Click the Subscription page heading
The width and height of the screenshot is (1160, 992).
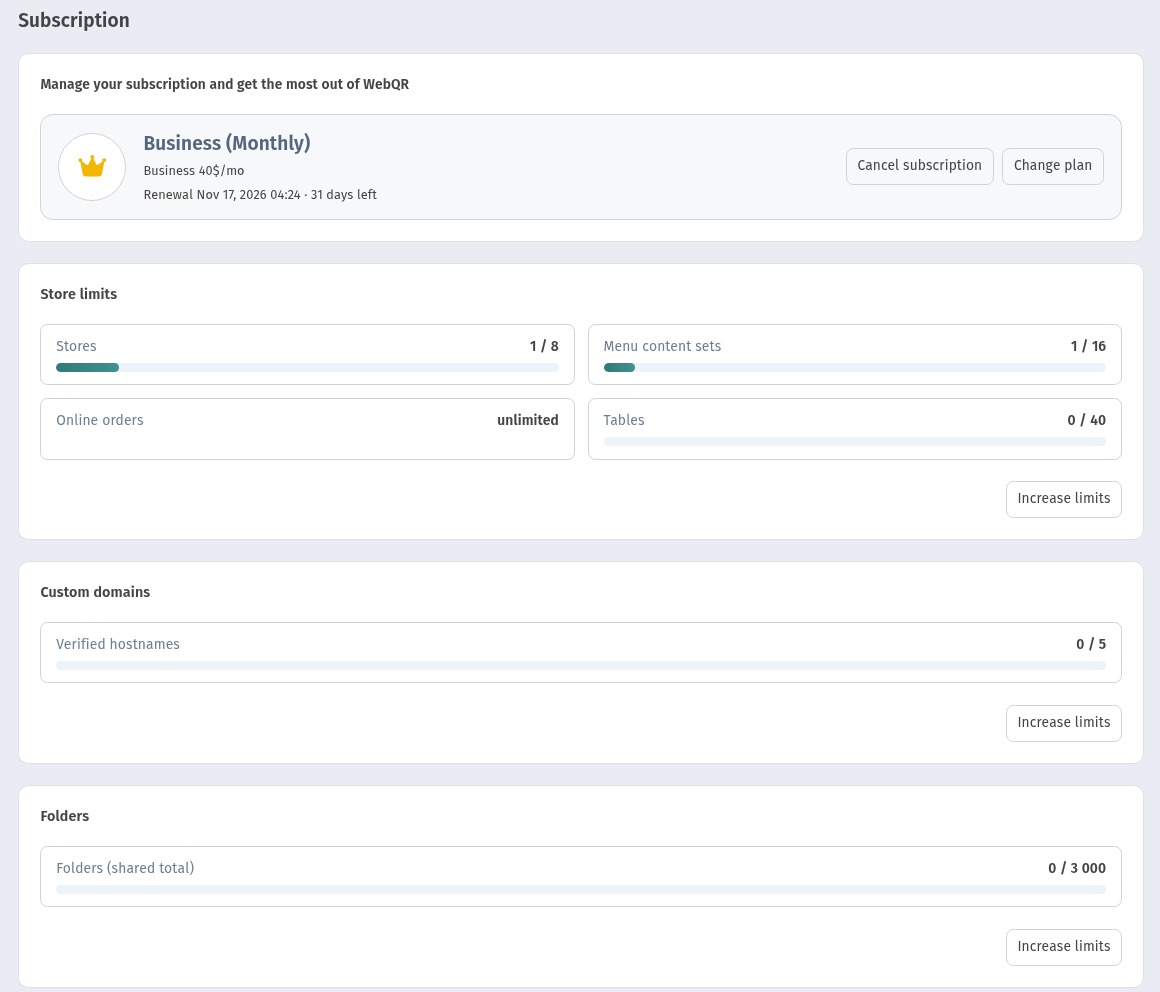(73, 20)
